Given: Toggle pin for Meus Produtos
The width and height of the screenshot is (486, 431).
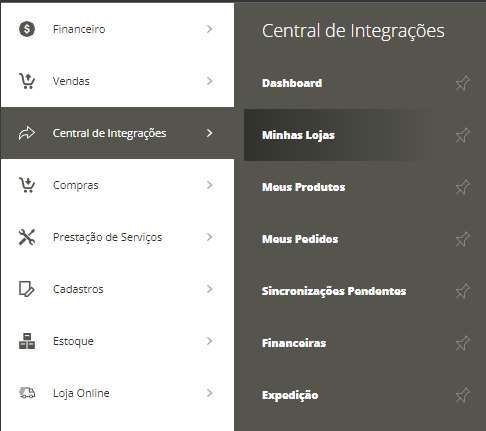Looking at the screenshot, I should click(x=463, y=187).
